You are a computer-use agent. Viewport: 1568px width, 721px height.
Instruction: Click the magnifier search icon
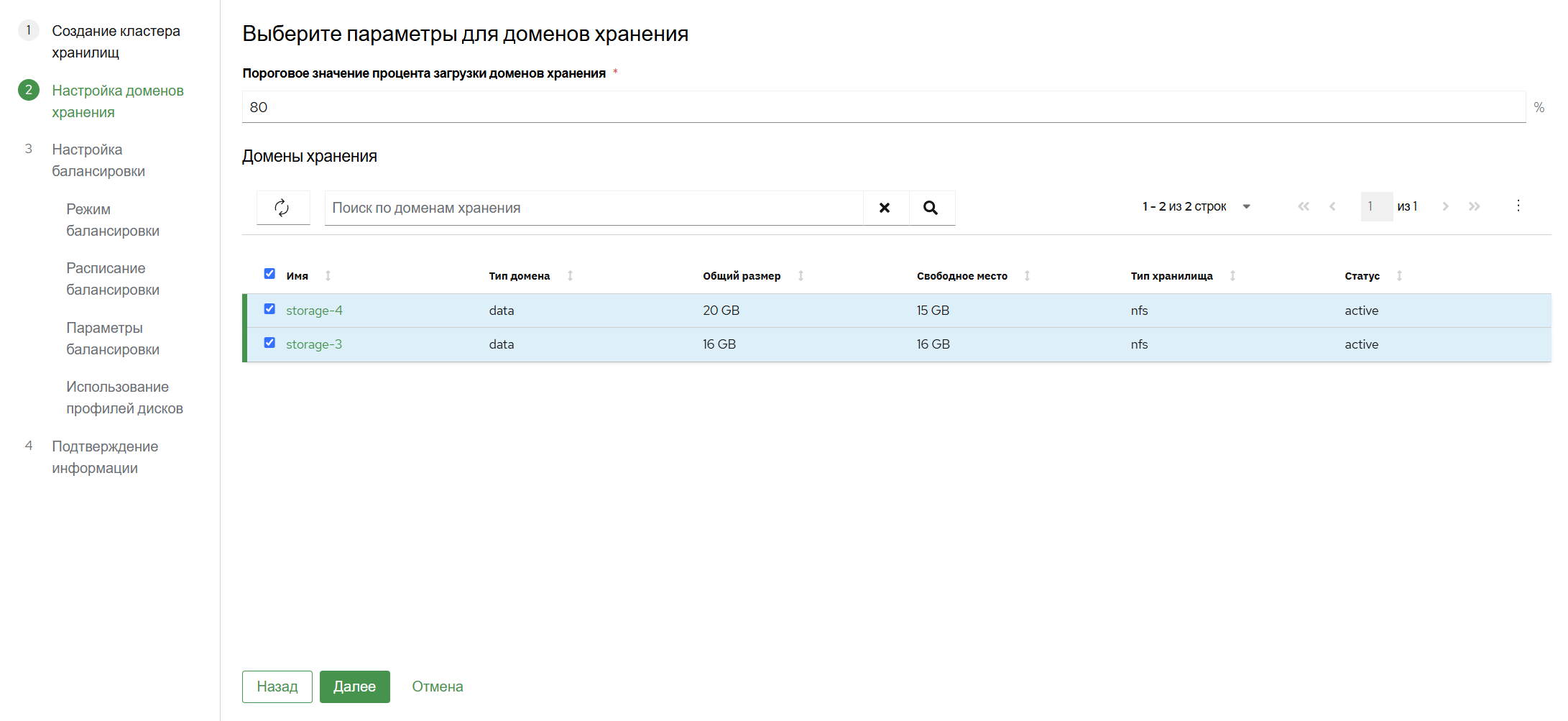931,208
